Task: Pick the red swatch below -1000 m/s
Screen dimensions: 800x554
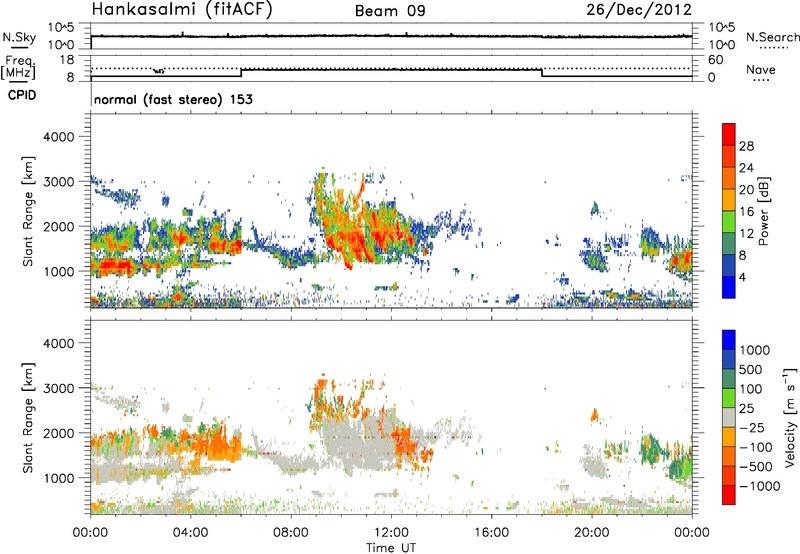Action: coord(729,495)
